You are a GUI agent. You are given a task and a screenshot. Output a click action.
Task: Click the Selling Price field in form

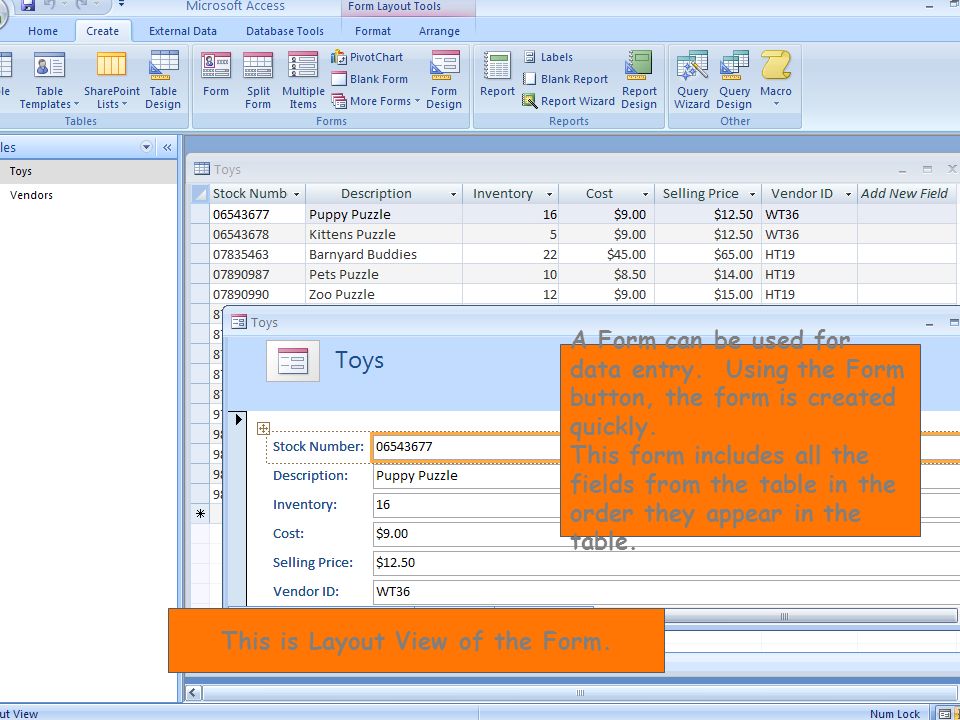pyautogui.click(x=666, y=563)
